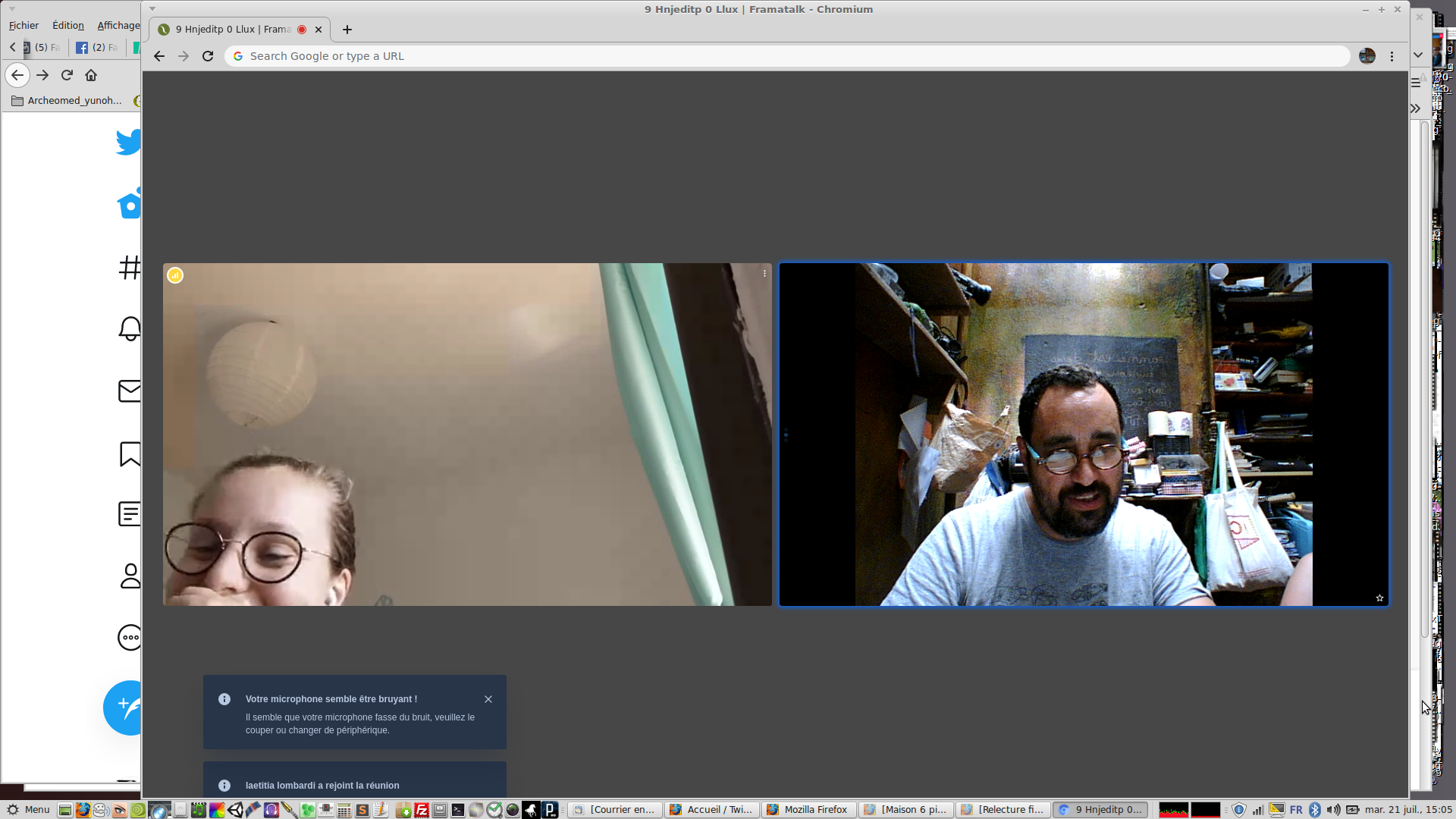
Task: Expand the double chevron beside Firefox toolbar
Action: point(1415,108)
